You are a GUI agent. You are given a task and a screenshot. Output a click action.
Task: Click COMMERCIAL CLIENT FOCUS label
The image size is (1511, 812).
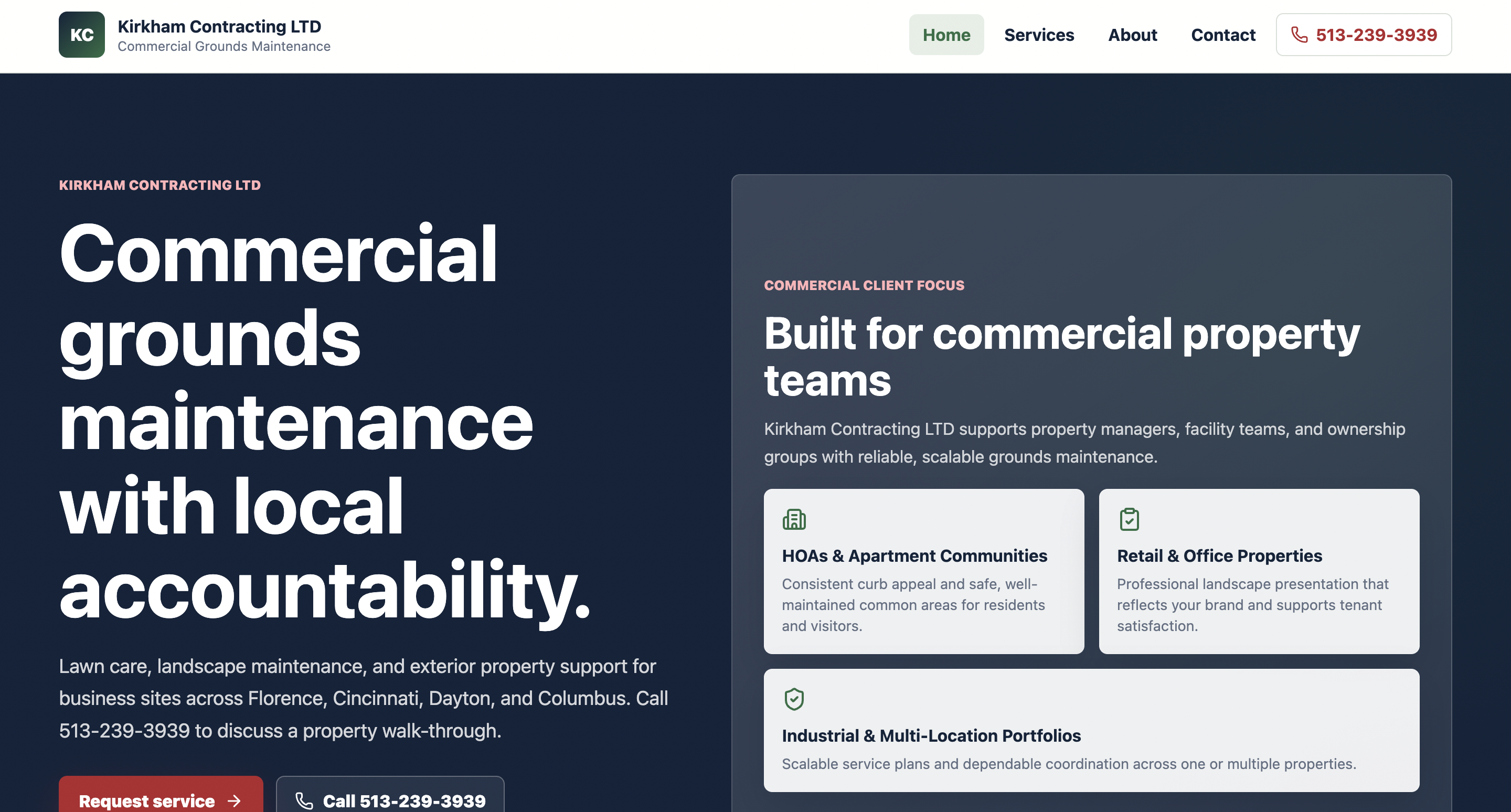coord(864,285)
